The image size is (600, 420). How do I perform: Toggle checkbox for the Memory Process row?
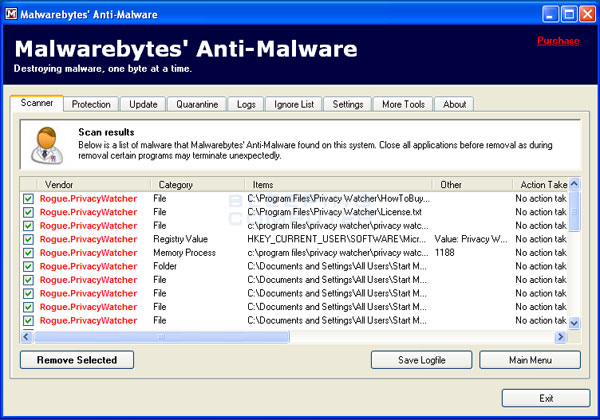28,253
